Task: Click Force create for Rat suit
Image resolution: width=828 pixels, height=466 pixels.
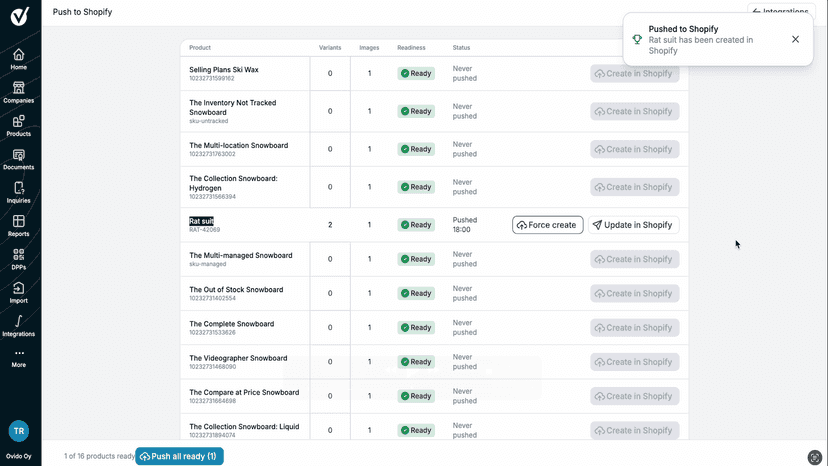Action: click(x=548, y=225)
